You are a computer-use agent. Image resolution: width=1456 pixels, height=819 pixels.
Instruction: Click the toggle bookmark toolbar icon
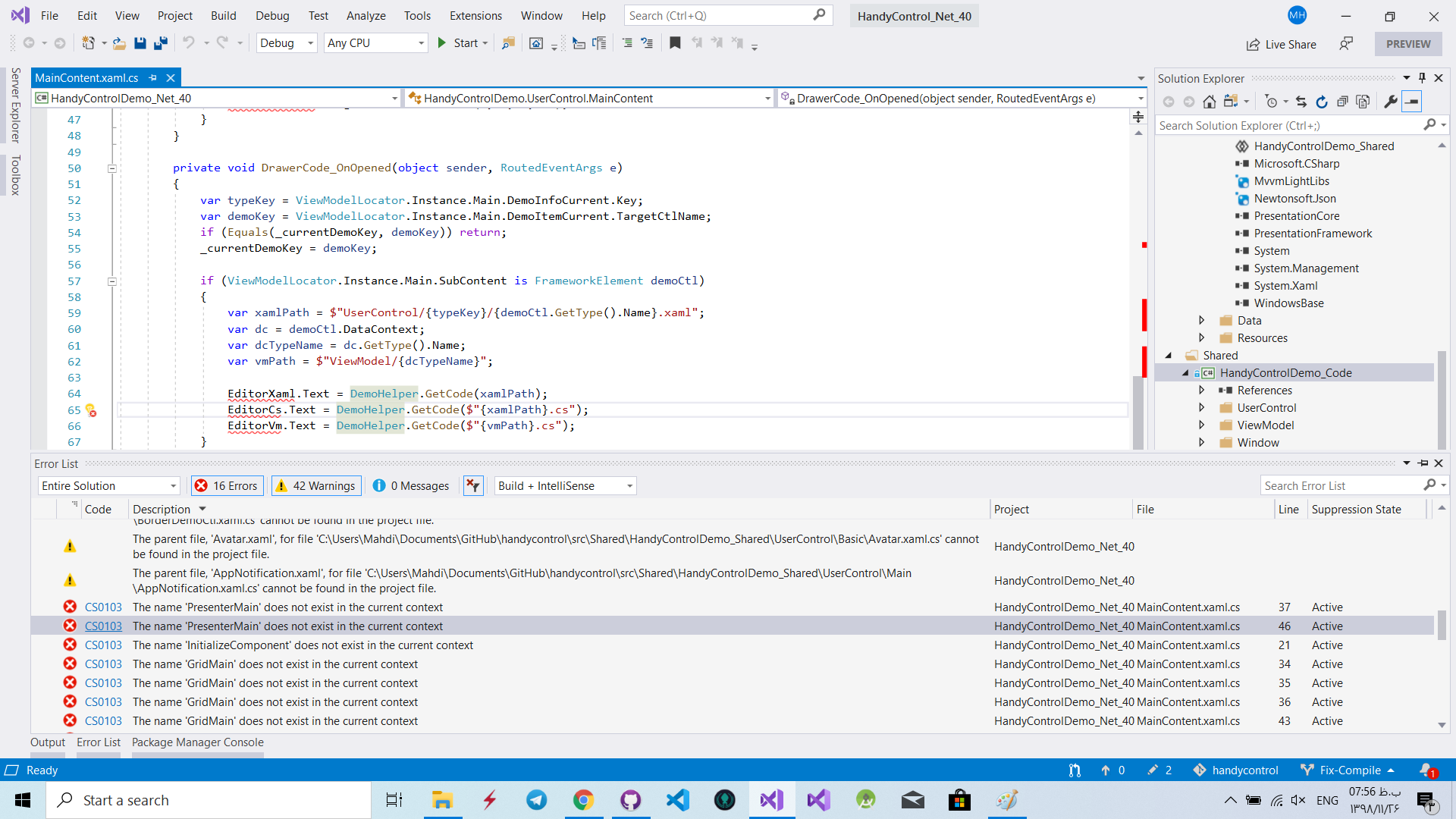click(675, 43)
